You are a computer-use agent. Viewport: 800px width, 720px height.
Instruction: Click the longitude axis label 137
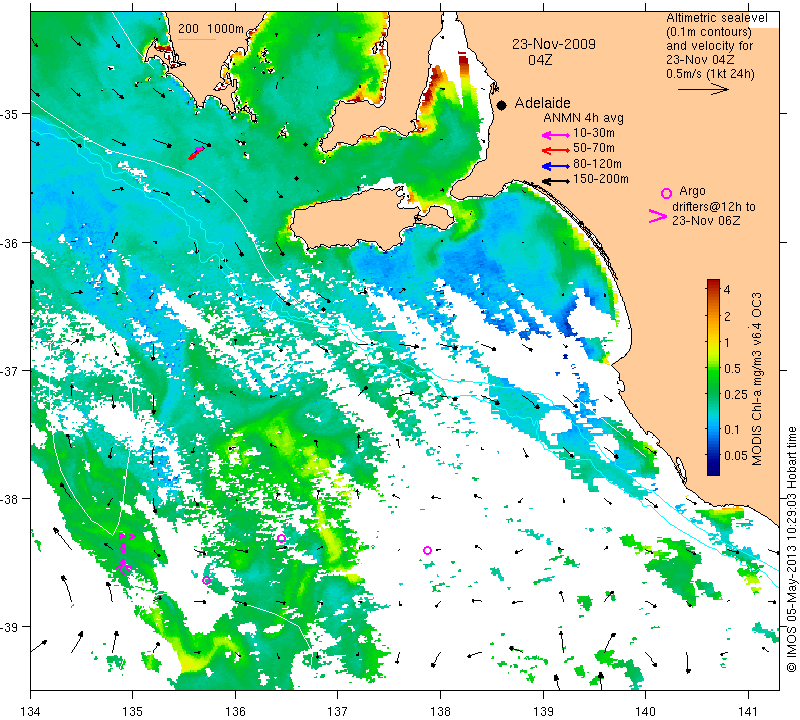coord(338,710)
